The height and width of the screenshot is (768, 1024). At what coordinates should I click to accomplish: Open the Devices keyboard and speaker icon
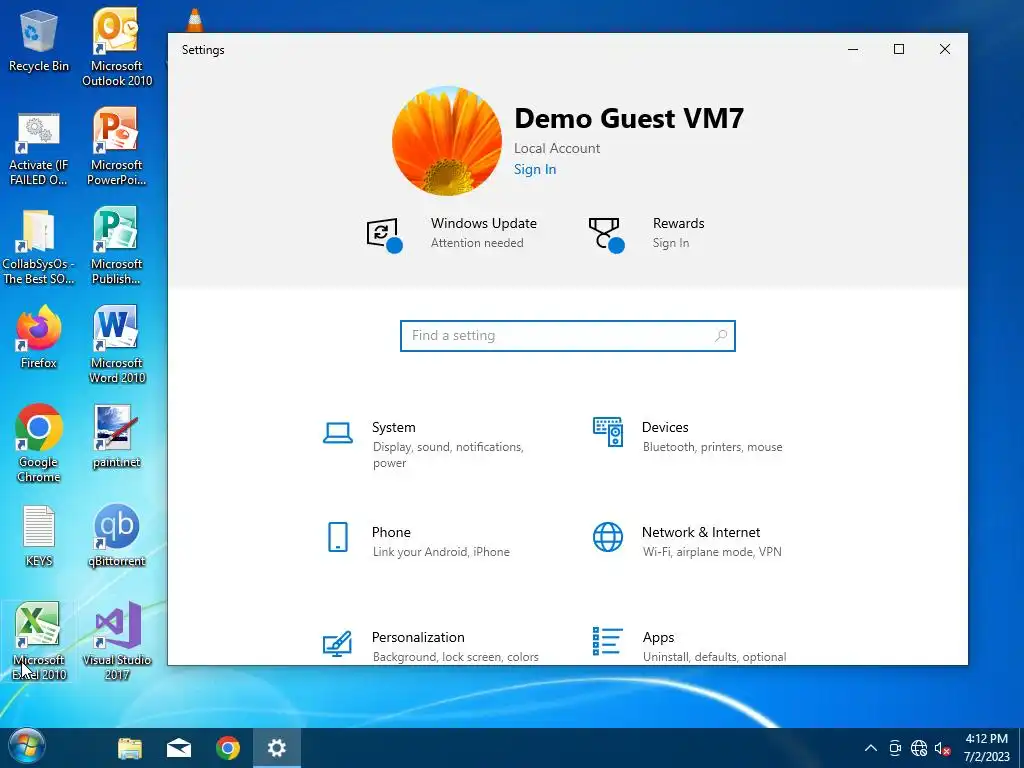(x=608, y=432)
